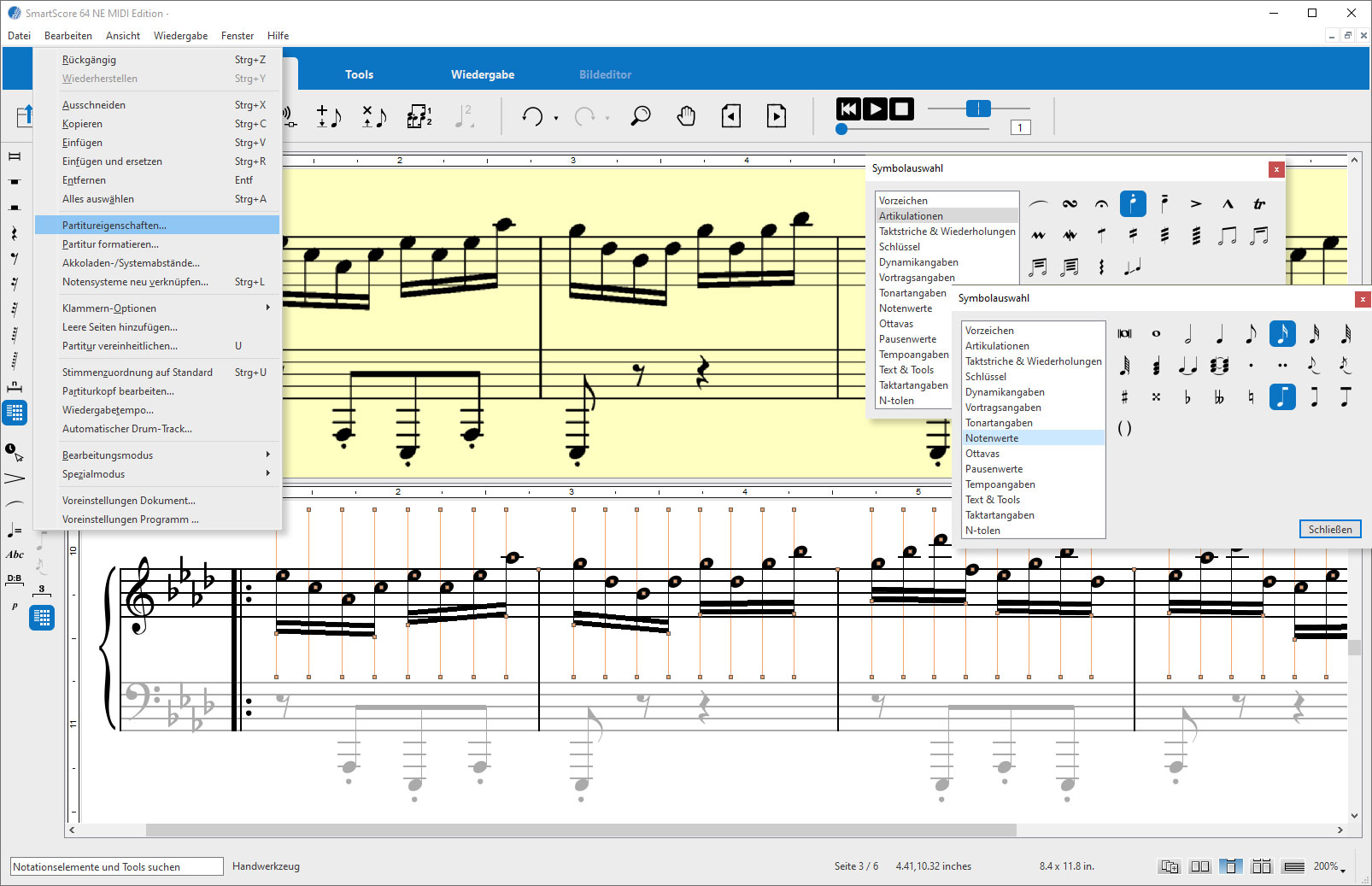Toggle the highlighted single-page view button
The height and width of the screenshot is (886, 1372).
1230,866
